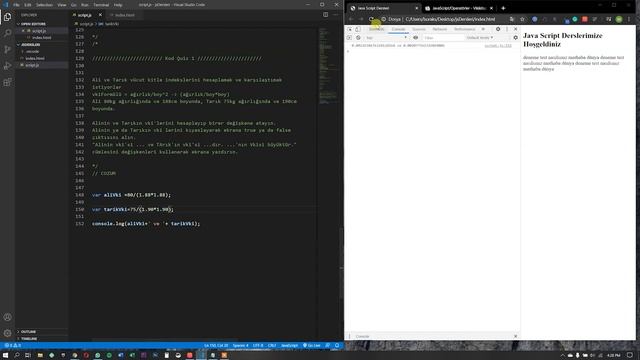This screenshot has height=360, width=640.
Task: Open the Run and Debug view
Action: 7,66
